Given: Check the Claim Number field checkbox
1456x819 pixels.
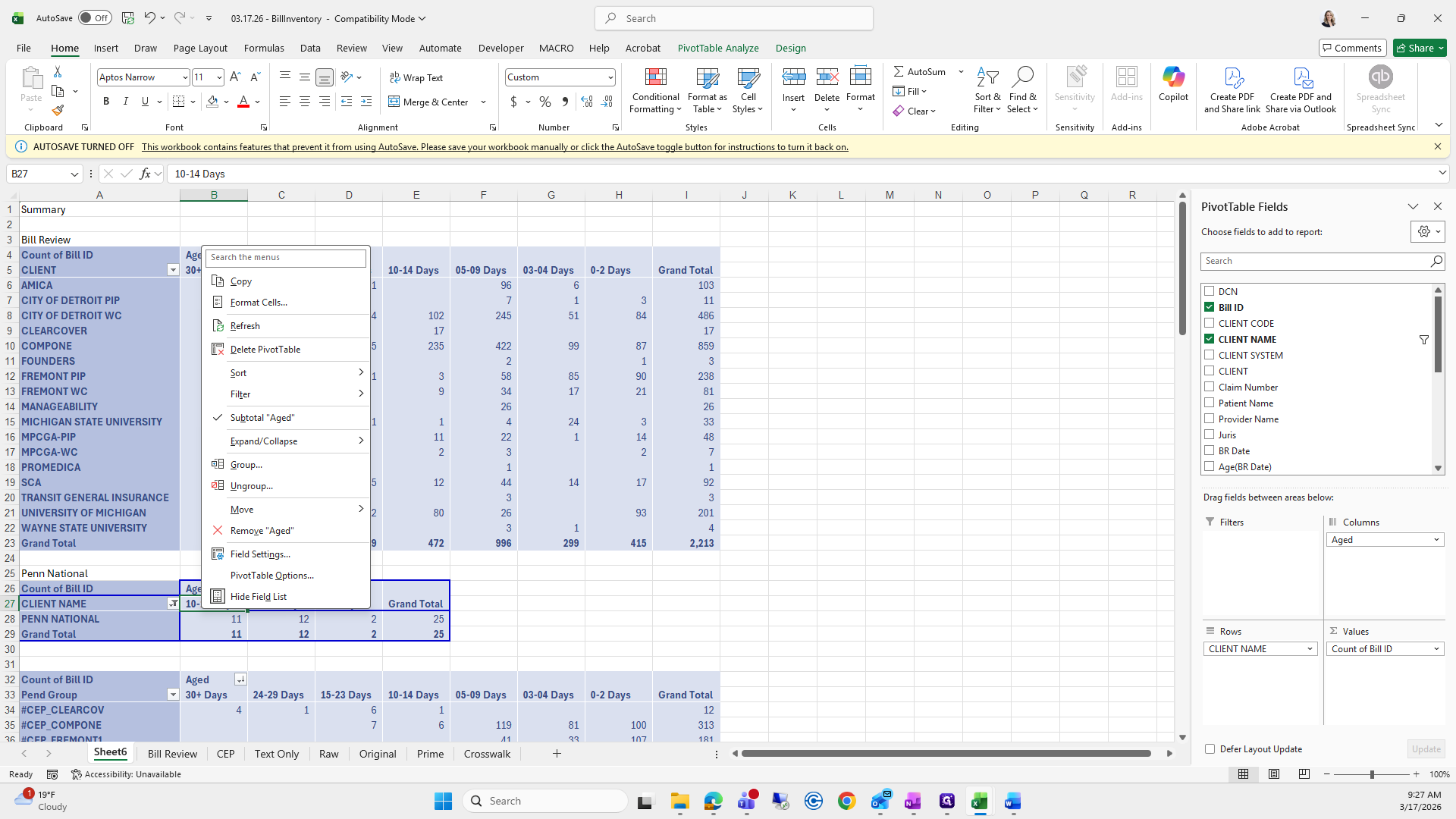Looking at the screenshot, I should (x=1210, y=387).
